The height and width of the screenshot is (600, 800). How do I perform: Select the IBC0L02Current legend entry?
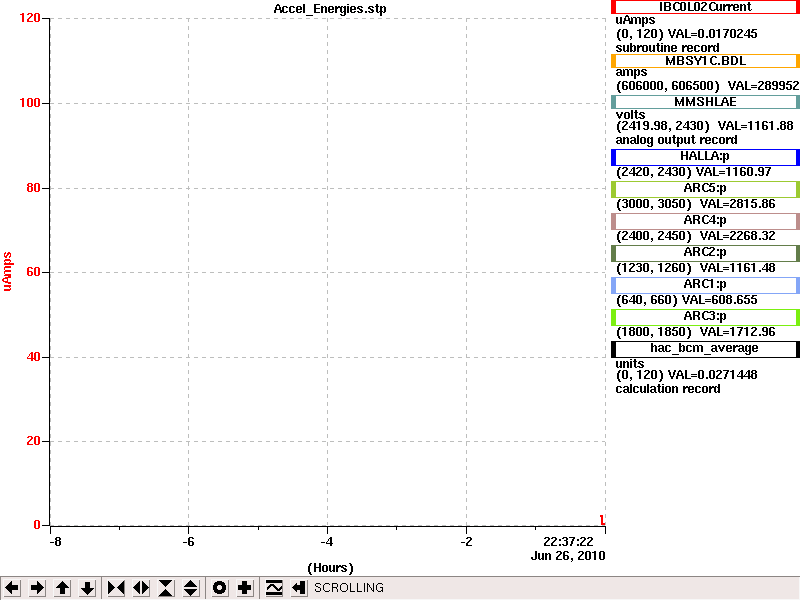(x=705, y=7)
